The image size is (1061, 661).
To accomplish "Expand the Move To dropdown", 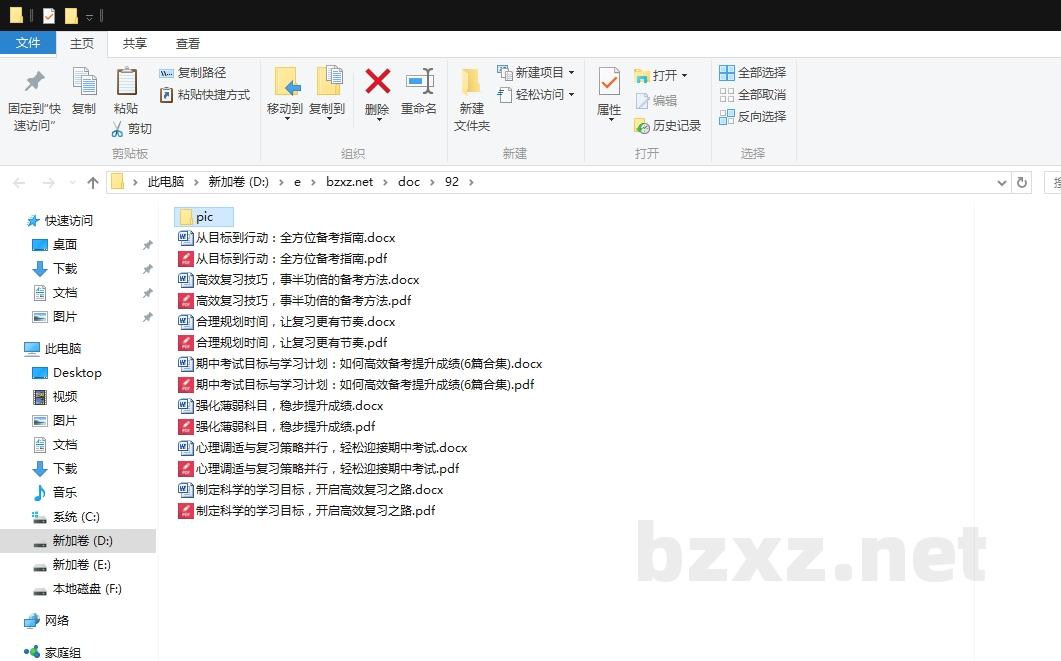I will (286, 119).
